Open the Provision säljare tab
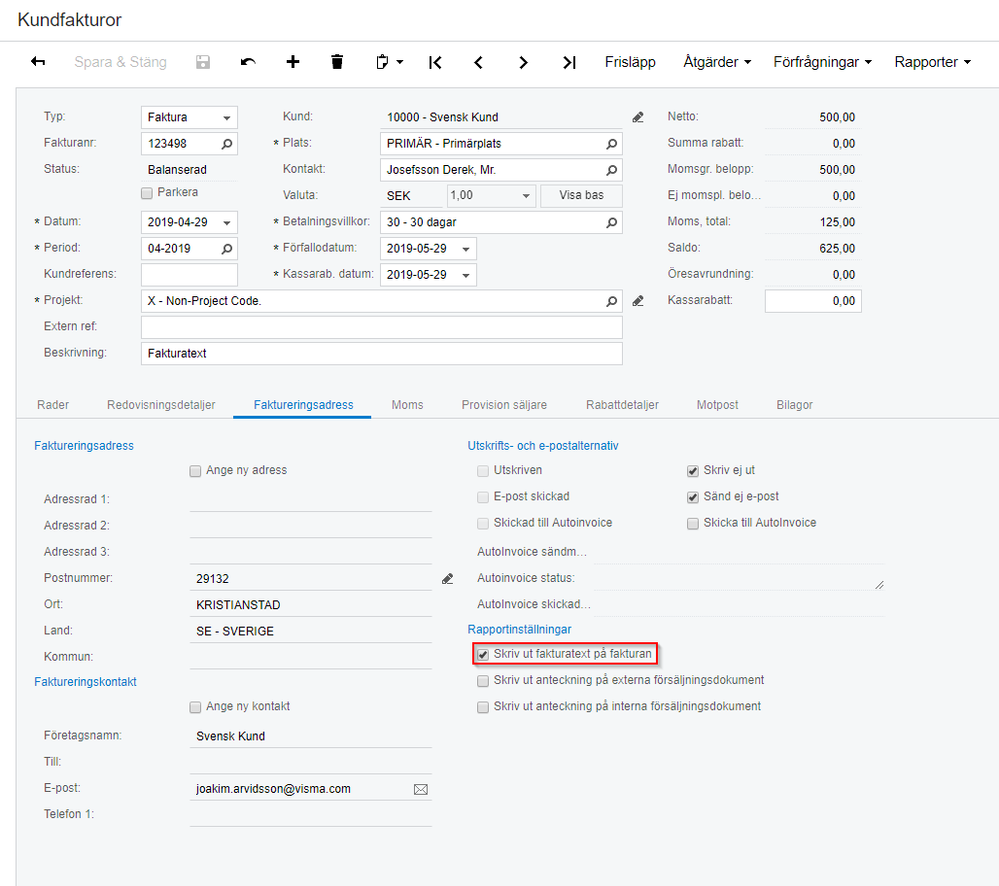The height and width of the screenshot is (886, 999). click(x=504, y=404)
